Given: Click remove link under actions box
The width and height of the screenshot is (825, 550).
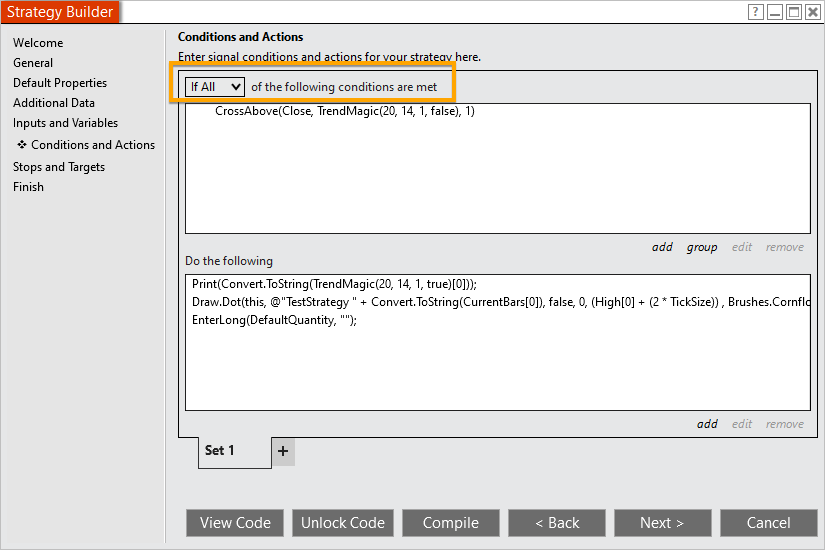Looking at the screenshot, I should [x=784, y=424].
